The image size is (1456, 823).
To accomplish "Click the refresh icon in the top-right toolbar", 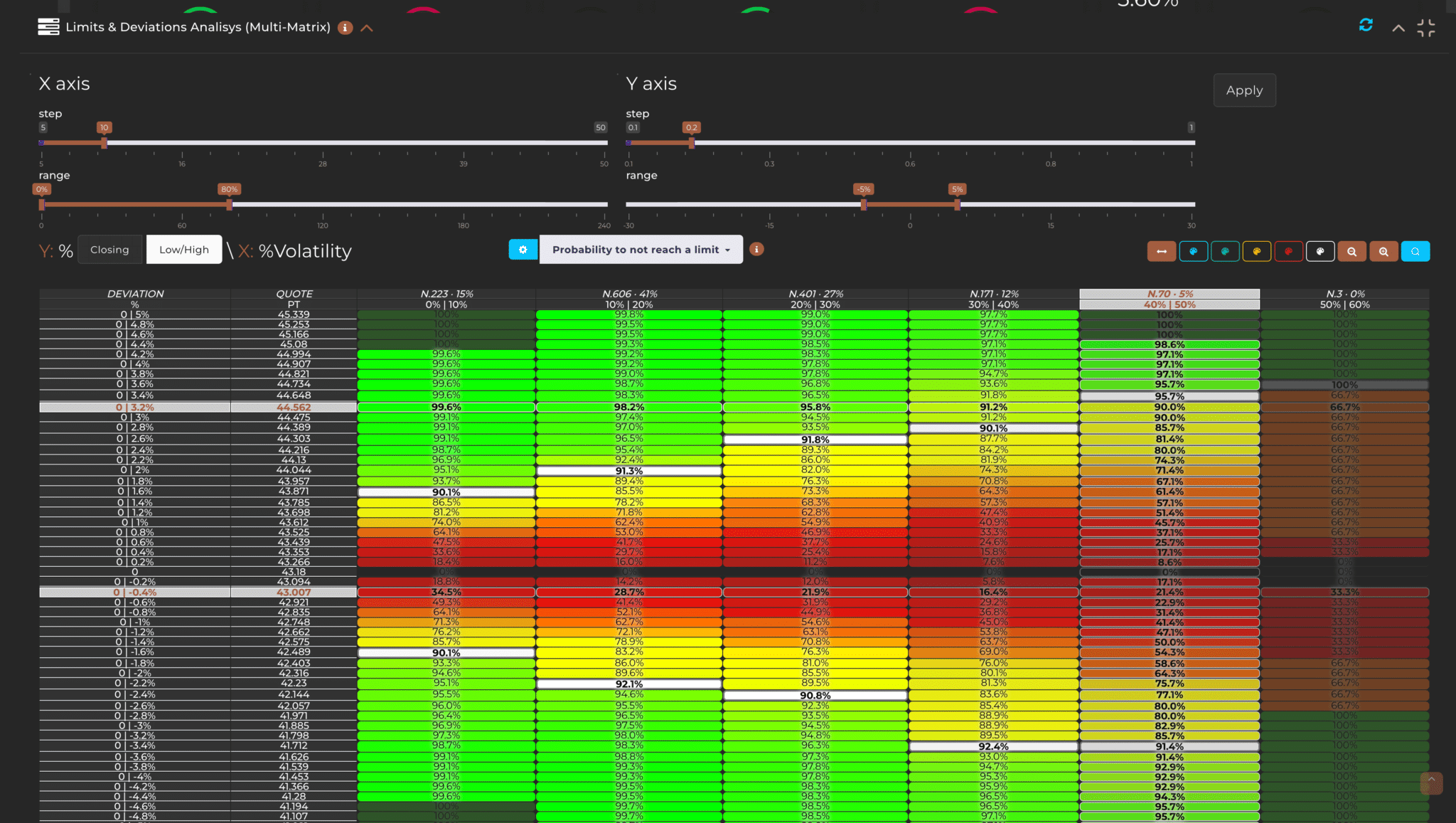I will tap(1364, 26).
